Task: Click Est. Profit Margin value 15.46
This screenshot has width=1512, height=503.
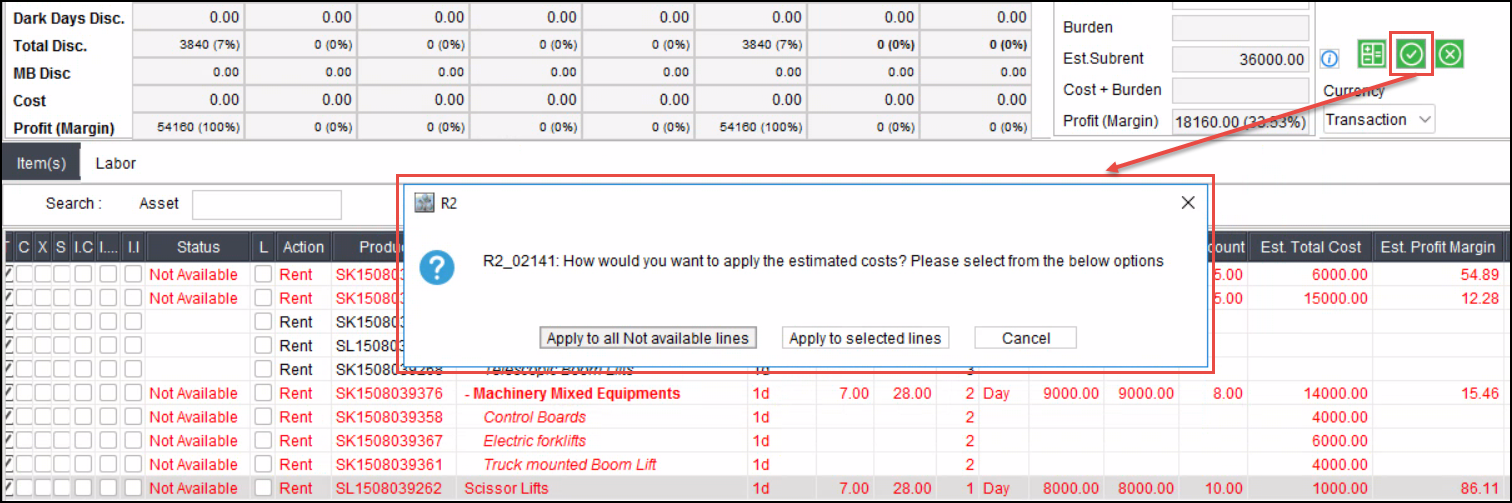Action: pos(1479,394)
